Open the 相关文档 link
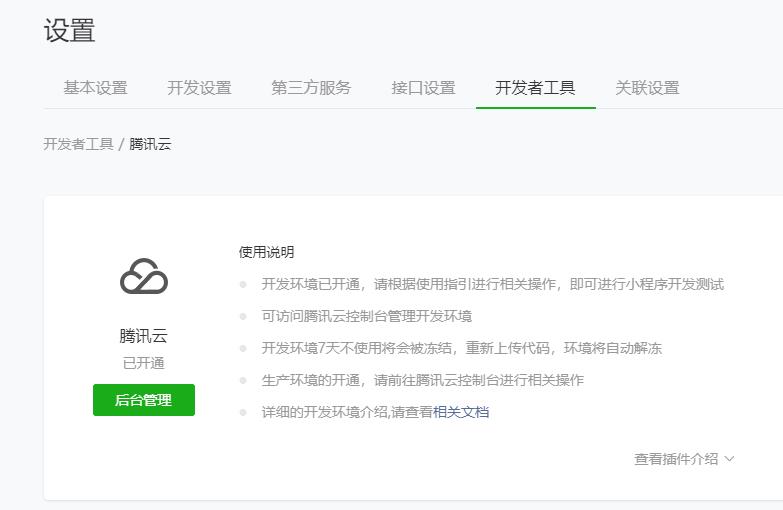 pyautogui.click(x=461, y=412)
